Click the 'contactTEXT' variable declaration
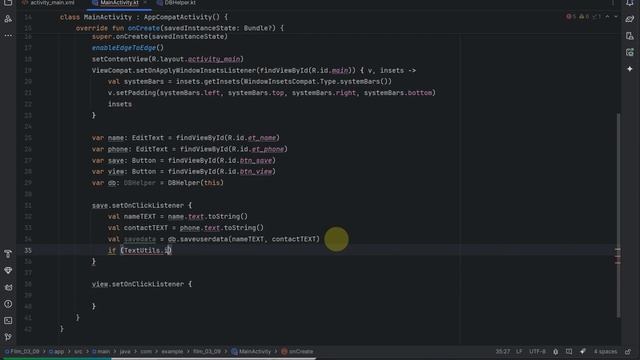 (x=146, y=228)
